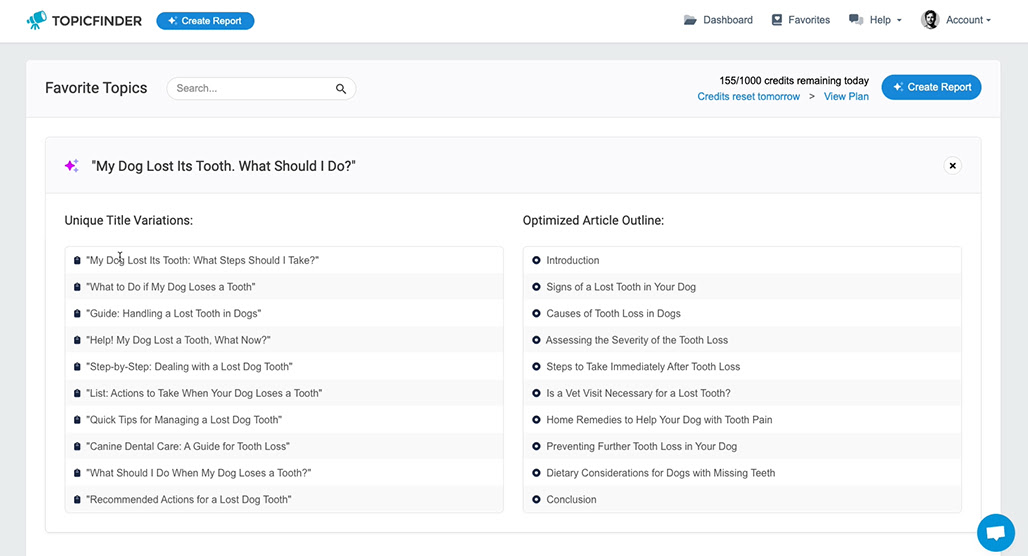Screen dimensions: 1028x556
Task: Click the bullet icon beside Conclusion
Action: point(536,500)
